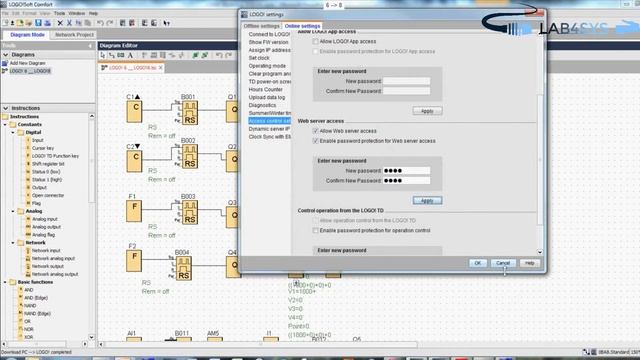Viewport: 640px width, 360px height.
Task: Select the Connect wiring tool in Diagram Editor
Action: (111, 55)
